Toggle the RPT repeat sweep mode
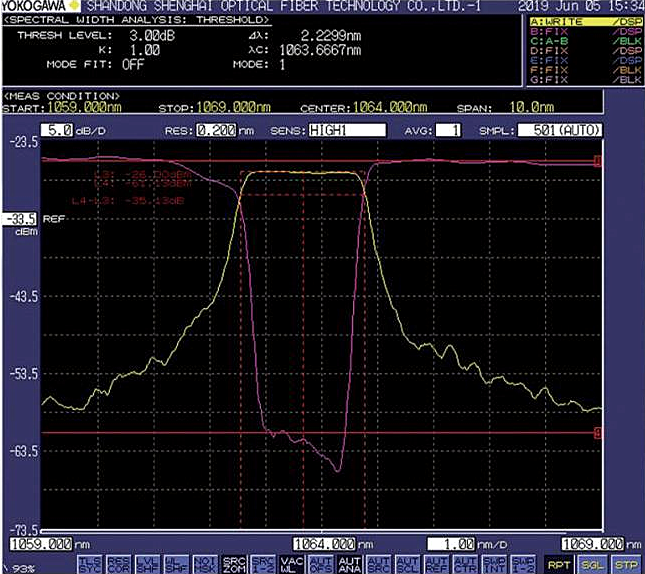Image resolution: width=645 pixels, height=574 pixels. (556, 564)
